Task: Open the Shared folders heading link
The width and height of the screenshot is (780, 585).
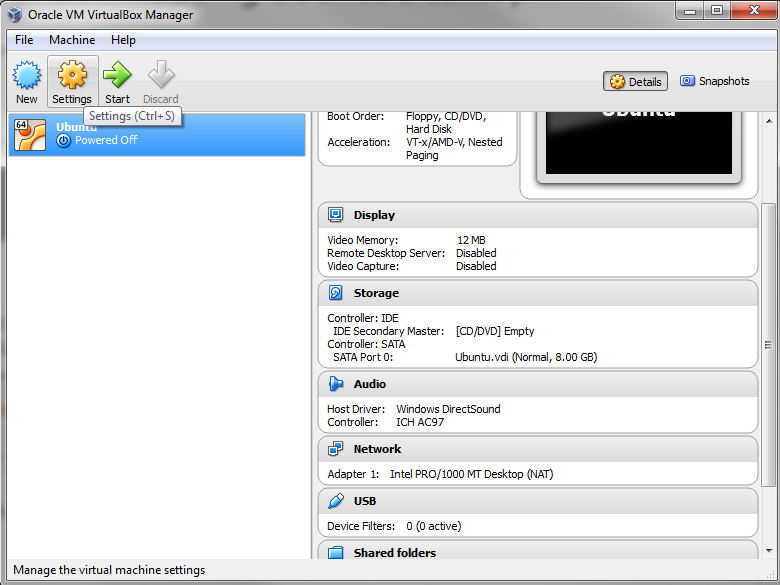Action: [x=394, y=553]
